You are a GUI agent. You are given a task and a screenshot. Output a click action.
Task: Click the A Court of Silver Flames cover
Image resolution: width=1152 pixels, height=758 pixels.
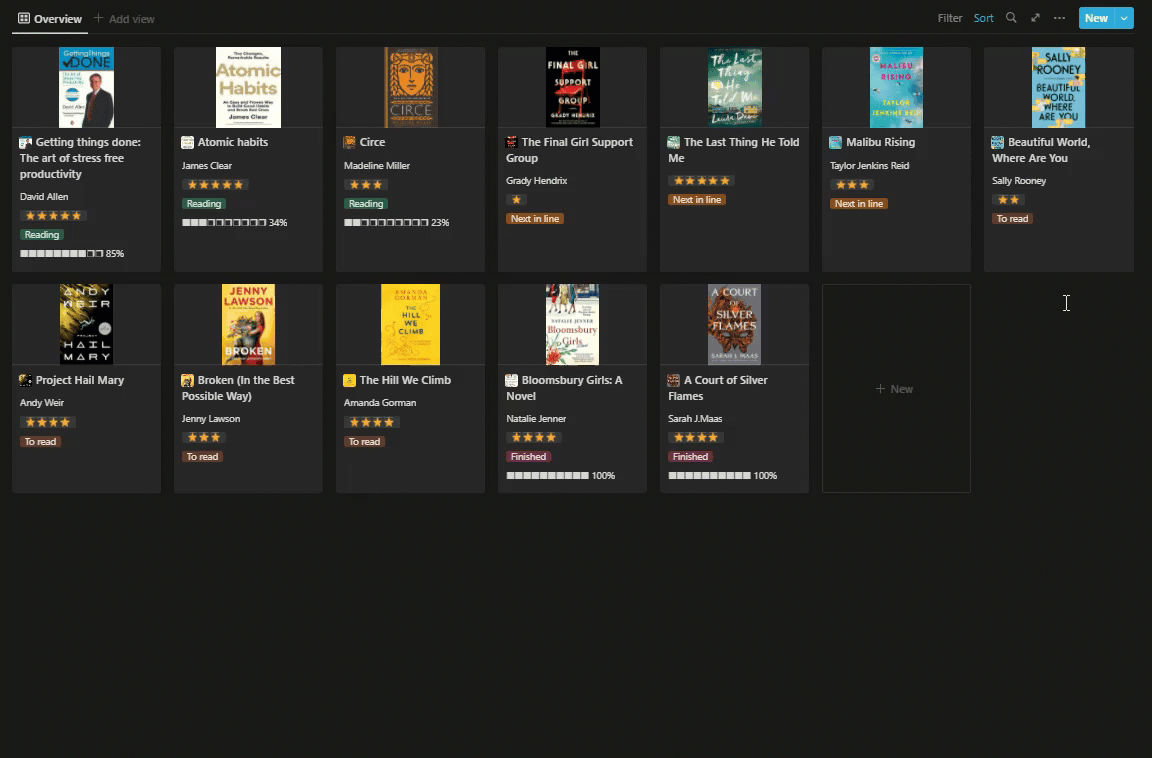[x=735, y=325]
